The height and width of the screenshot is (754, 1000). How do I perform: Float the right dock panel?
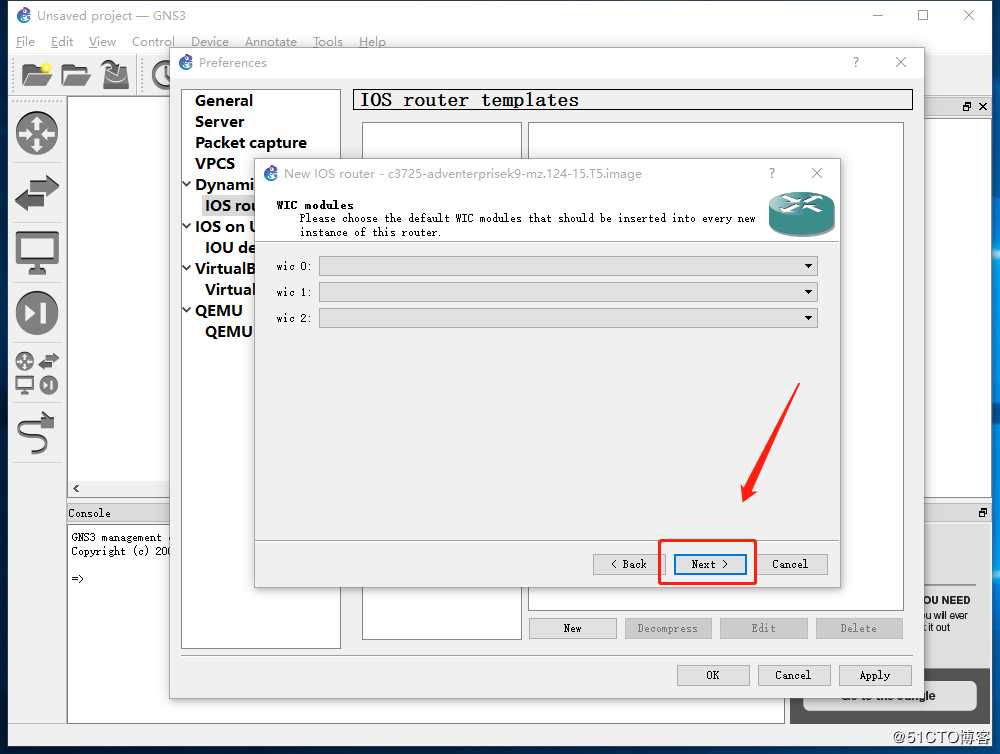pos(967,107)
